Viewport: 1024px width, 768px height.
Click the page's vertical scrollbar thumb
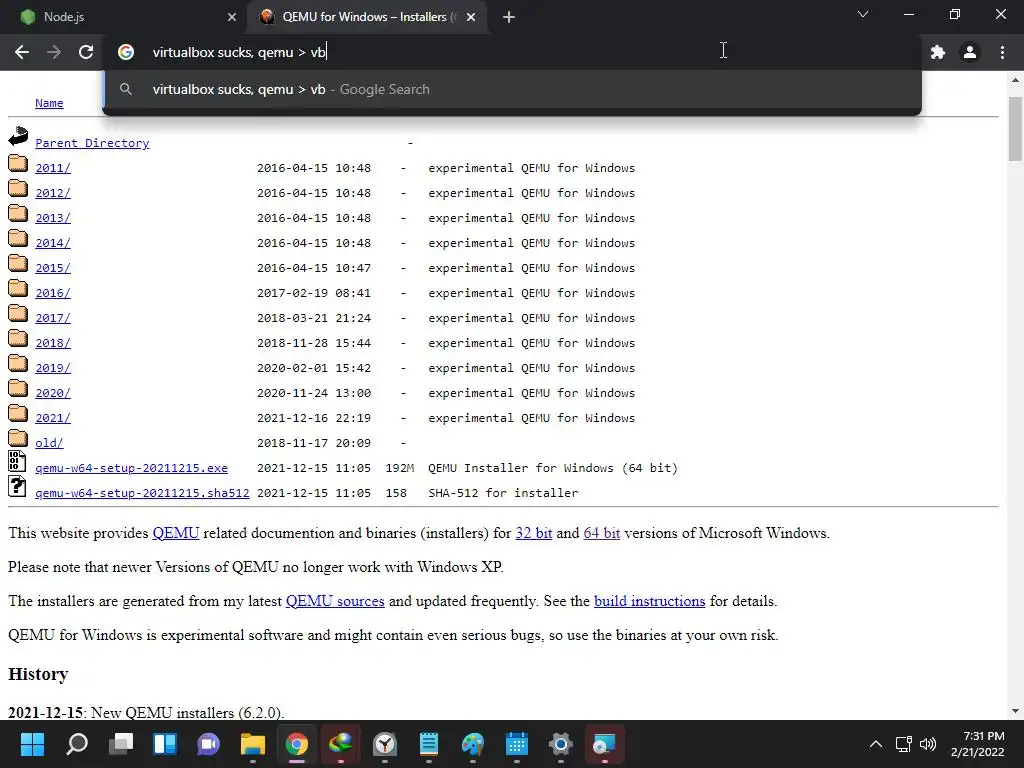[1015, 129]
